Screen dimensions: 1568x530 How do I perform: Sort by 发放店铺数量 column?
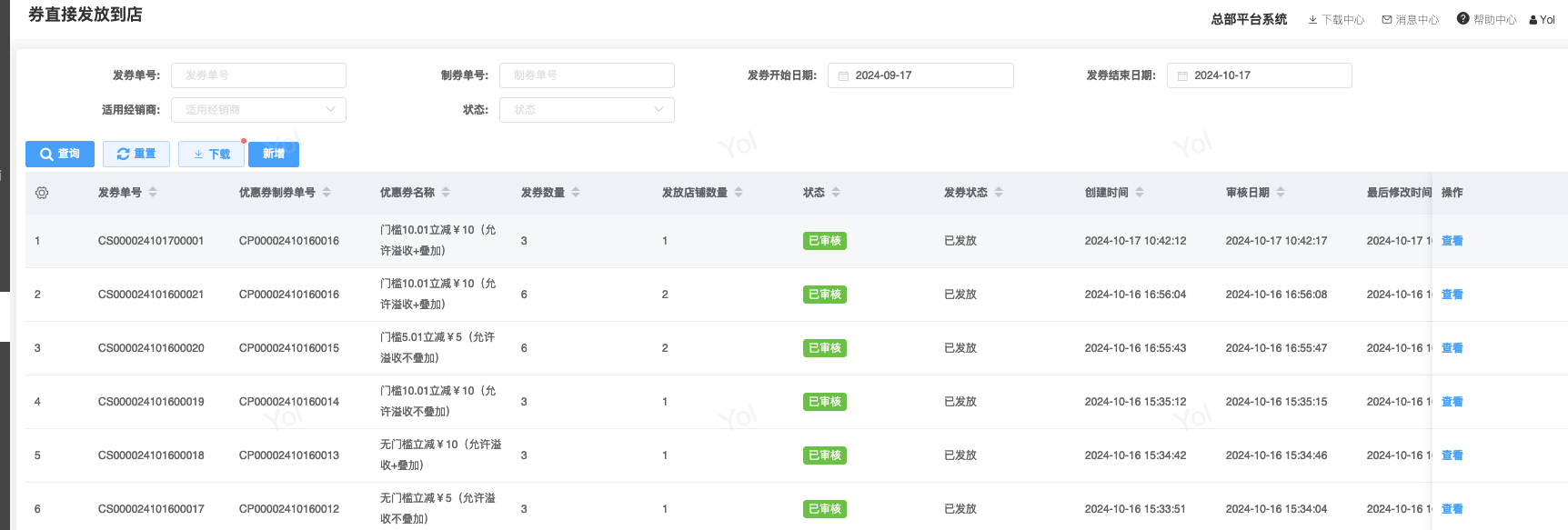click(x=739, y=193)
